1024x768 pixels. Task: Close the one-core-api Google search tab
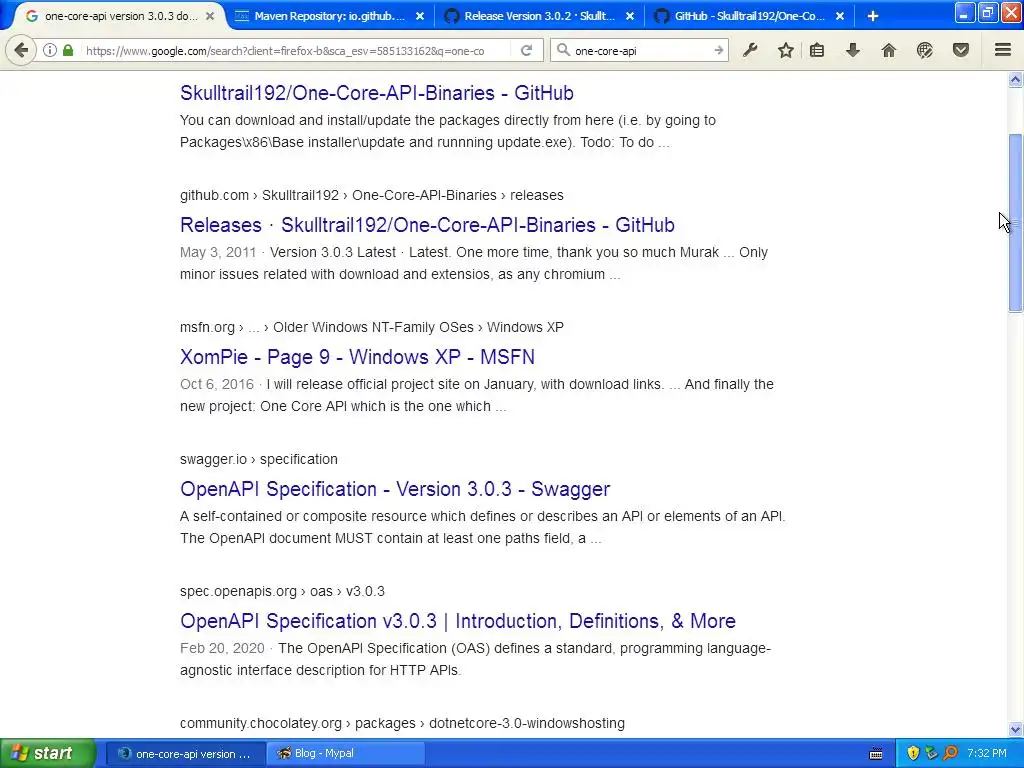(210, 16)
